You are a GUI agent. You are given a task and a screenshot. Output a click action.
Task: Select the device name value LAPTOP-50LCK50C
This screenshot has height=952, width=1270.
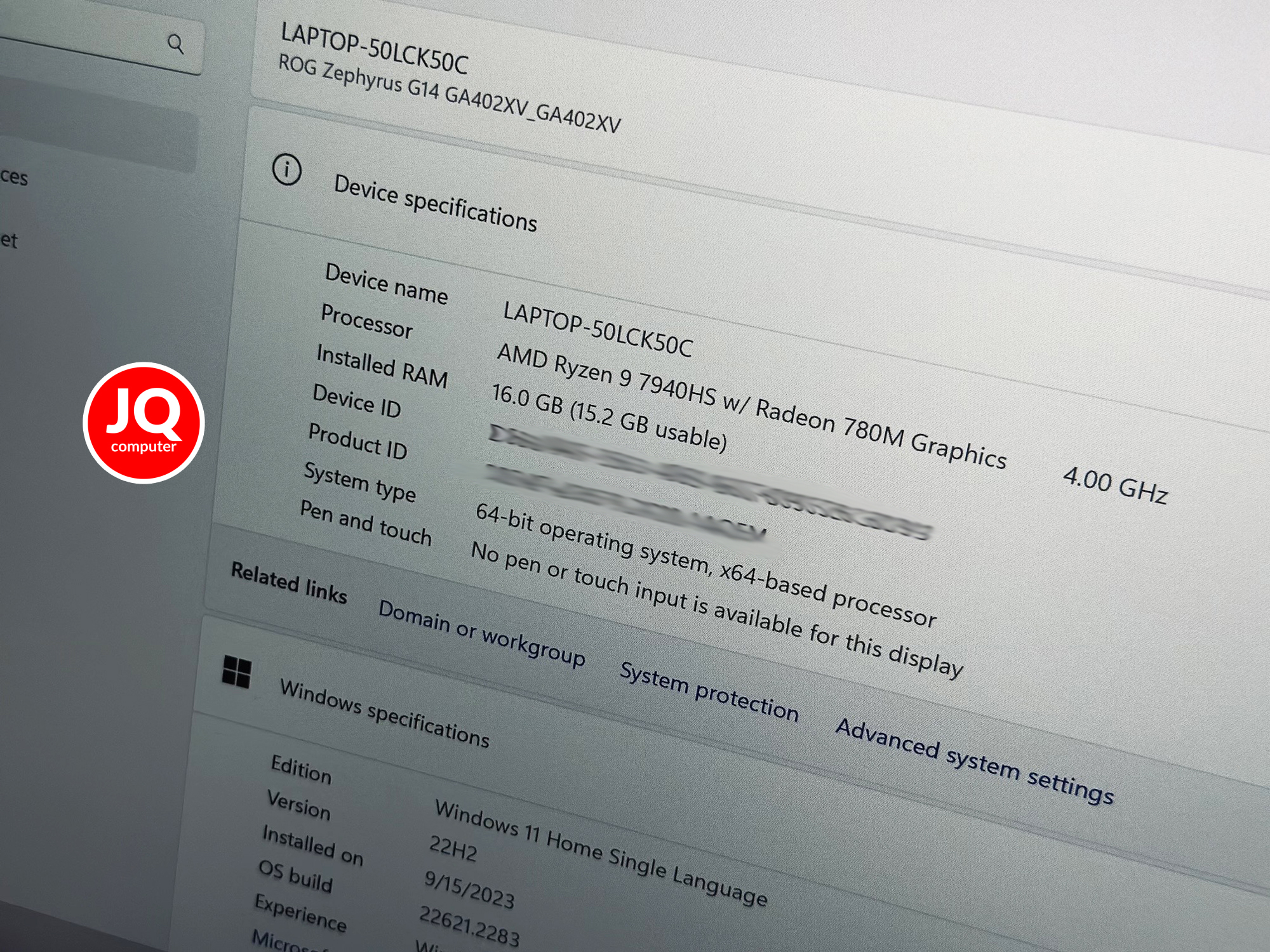tap(598, 330)
